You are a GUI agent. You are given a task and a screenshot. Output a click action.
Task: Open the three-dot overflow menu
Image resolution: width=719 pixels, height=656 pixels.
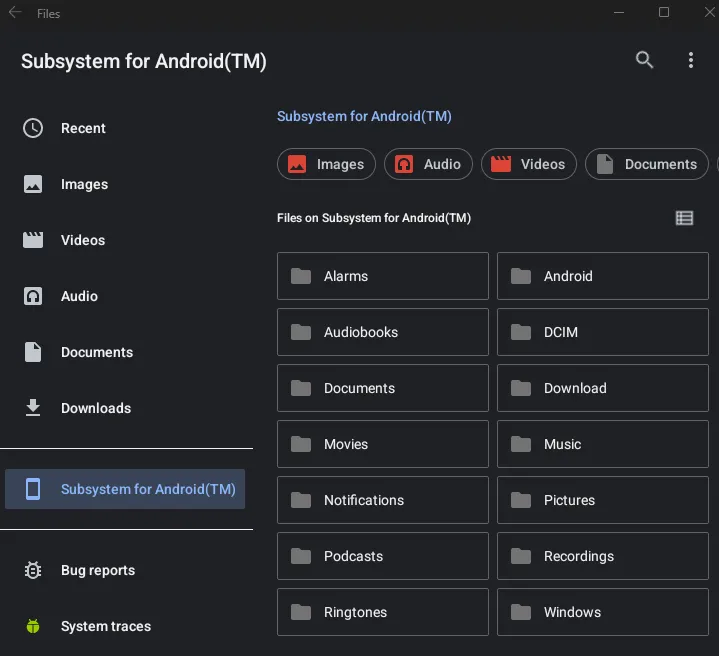(691, 60)
